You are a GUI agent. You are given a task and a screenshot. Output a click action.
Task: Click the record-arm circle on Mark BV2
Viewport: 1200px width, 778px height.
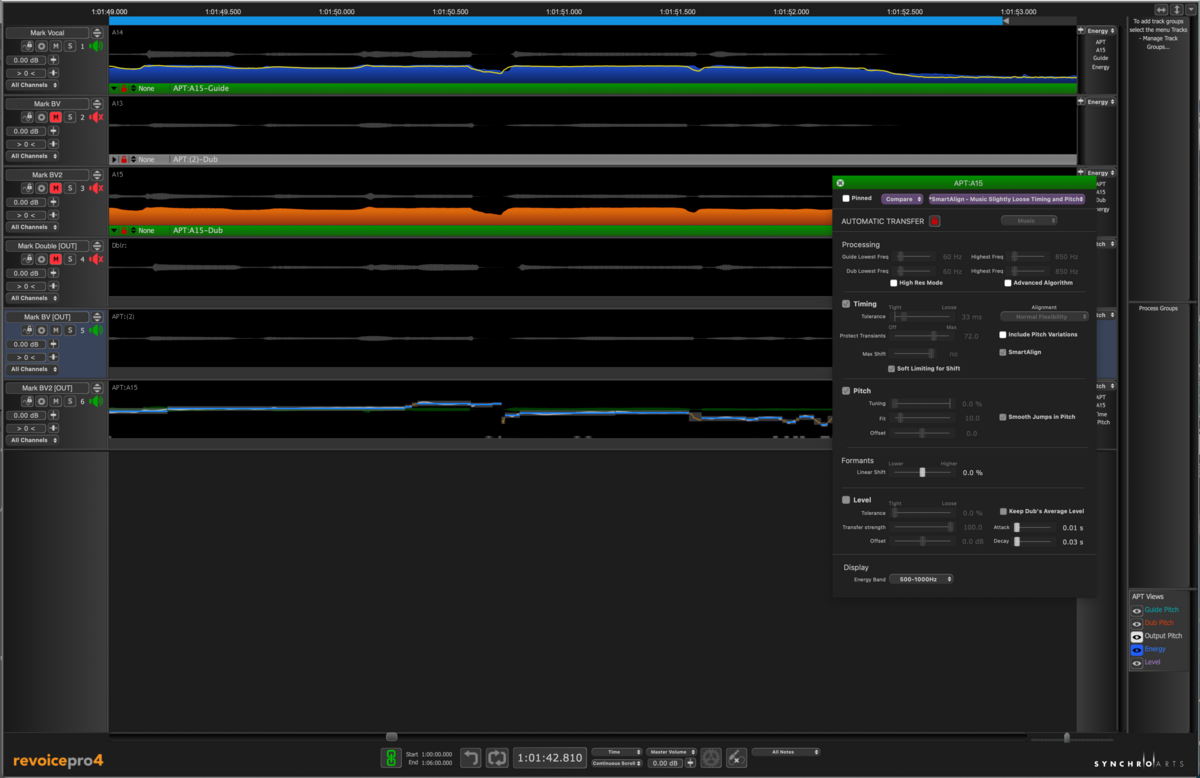[x=42, y=188]
